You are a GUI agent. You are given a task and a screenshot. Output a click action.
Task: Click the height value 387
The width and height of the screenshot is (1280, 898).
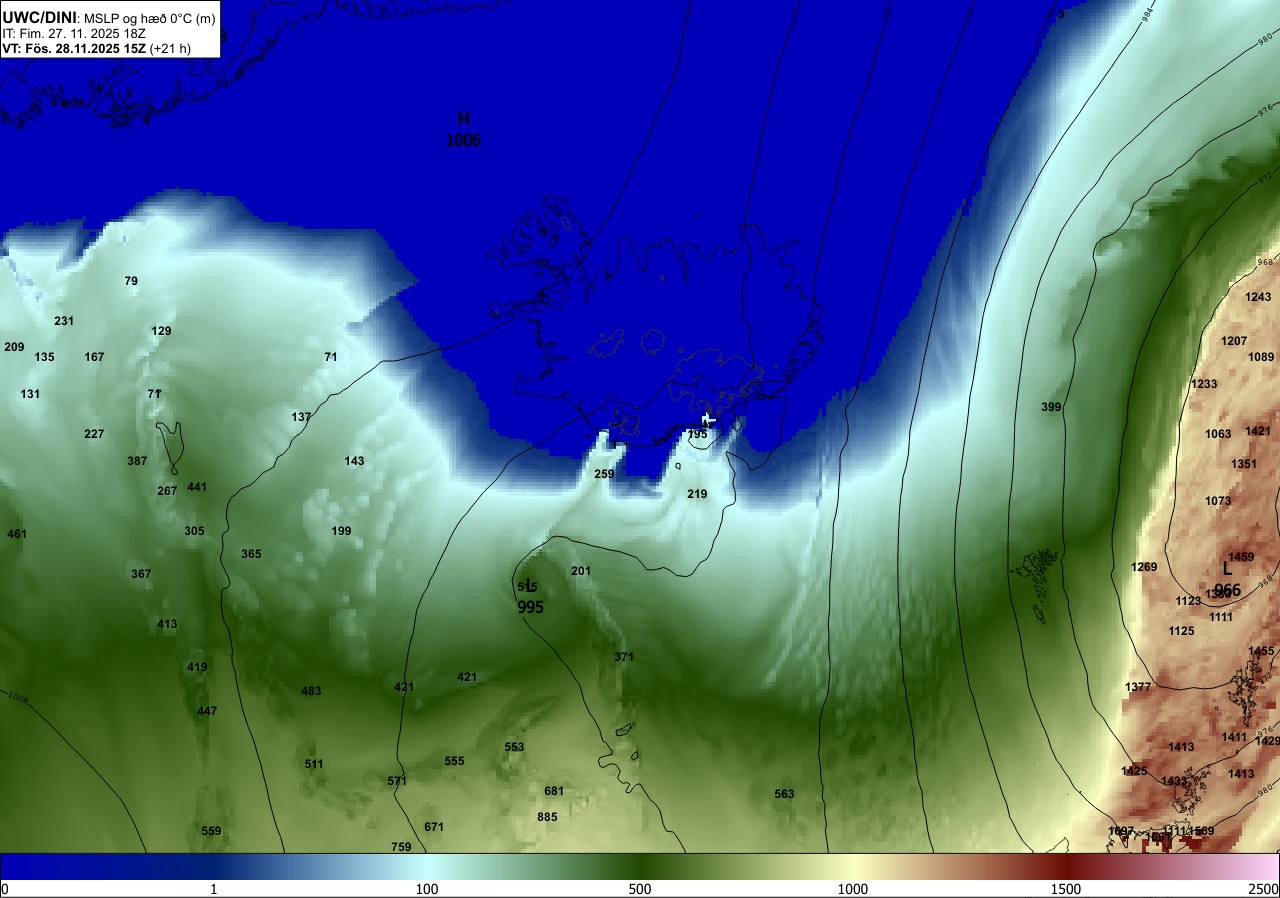pos(137,461)
